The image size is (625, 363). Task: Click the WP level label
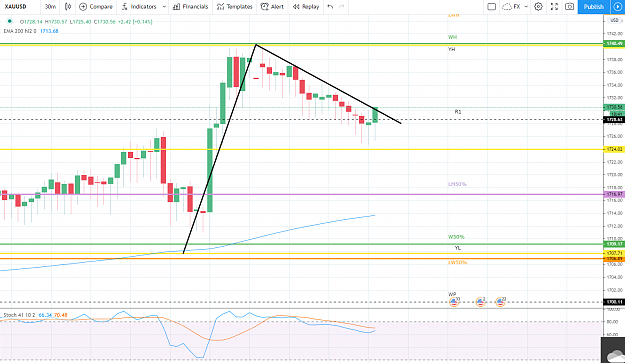[x=452, y=294]
